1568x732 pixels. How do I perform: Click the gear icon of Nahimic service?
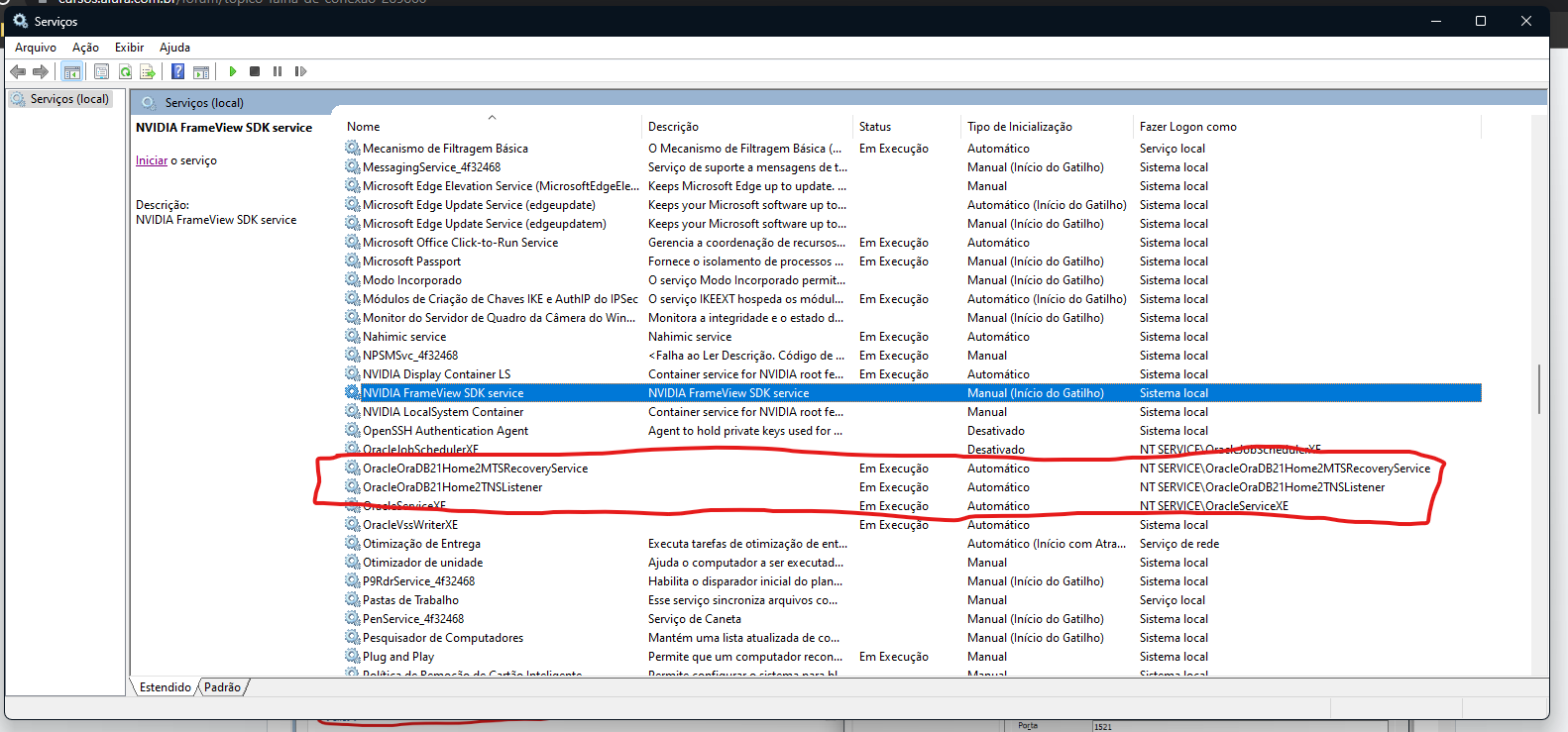pyautogui.click(x=353, y=337)
